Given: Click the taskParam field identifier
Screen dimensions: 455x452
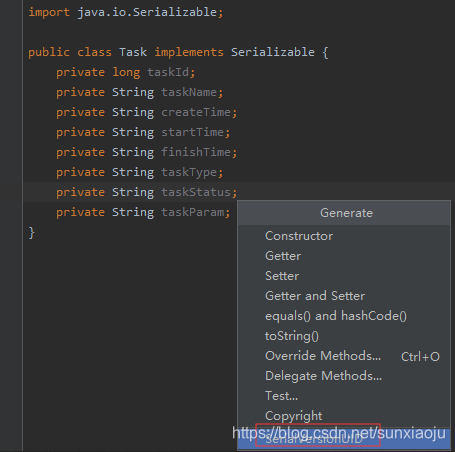Looking at the screenshot, I should (x=193, y=212).
